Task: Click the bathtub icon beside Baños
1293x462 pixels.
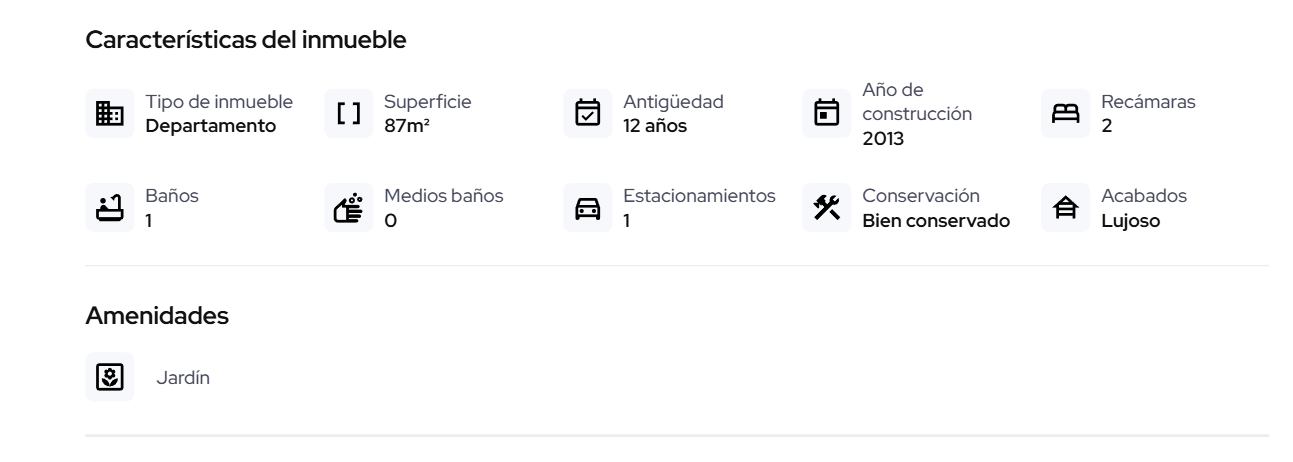Action: (x=109, y=208)
